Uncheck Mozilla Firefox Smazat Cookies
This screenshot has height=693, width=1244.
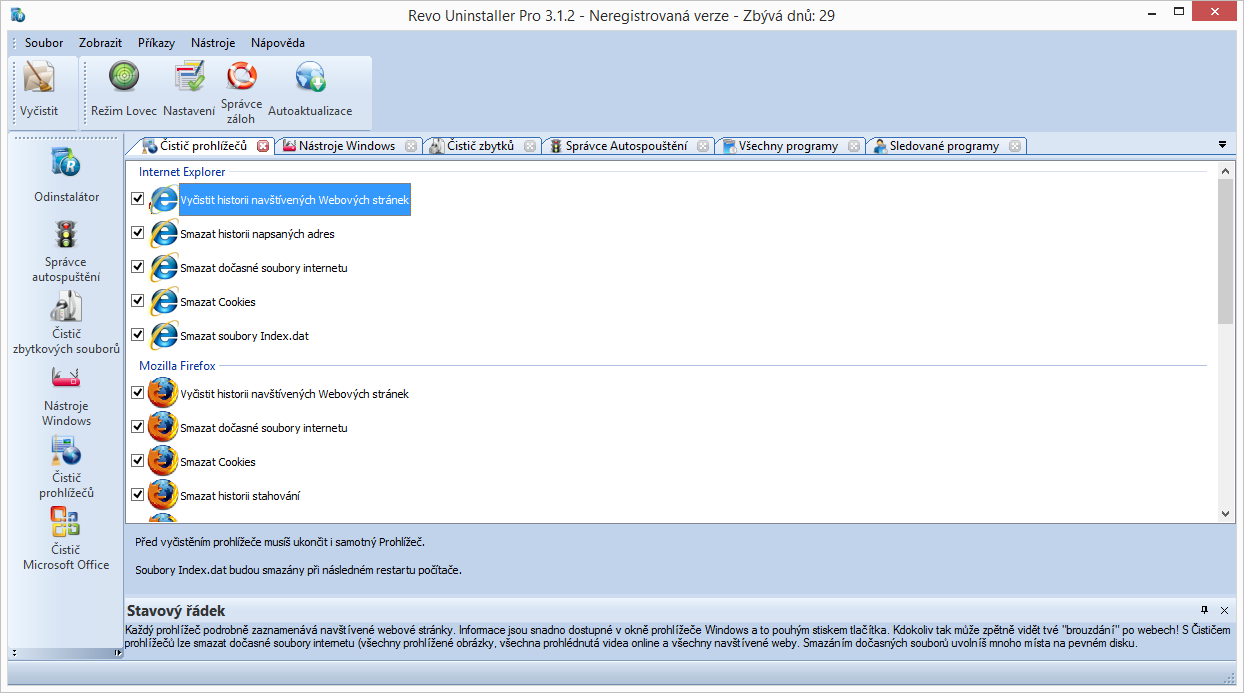(x=138, y=461)
